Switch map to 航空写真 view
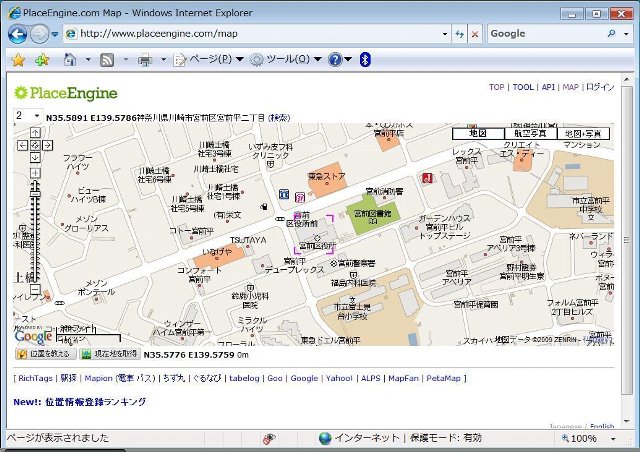 (x=530, y=134)
